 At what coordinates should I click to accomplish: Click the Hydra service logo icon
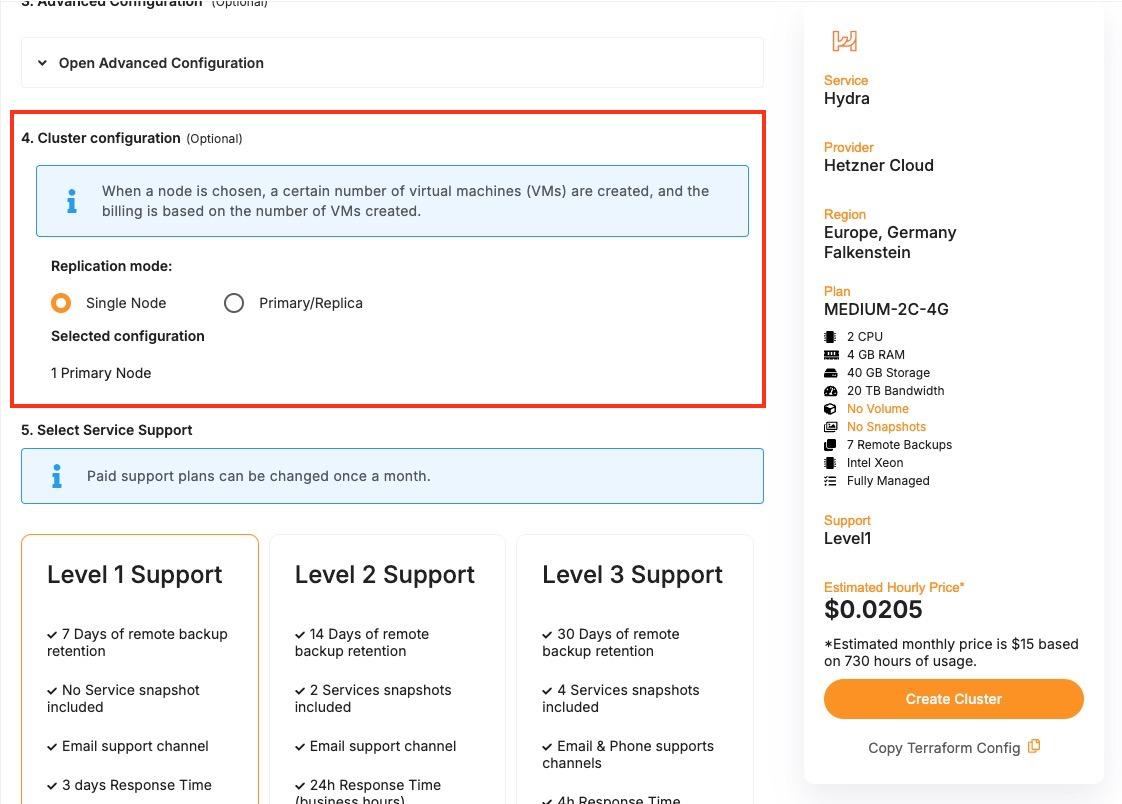(845, 41)
